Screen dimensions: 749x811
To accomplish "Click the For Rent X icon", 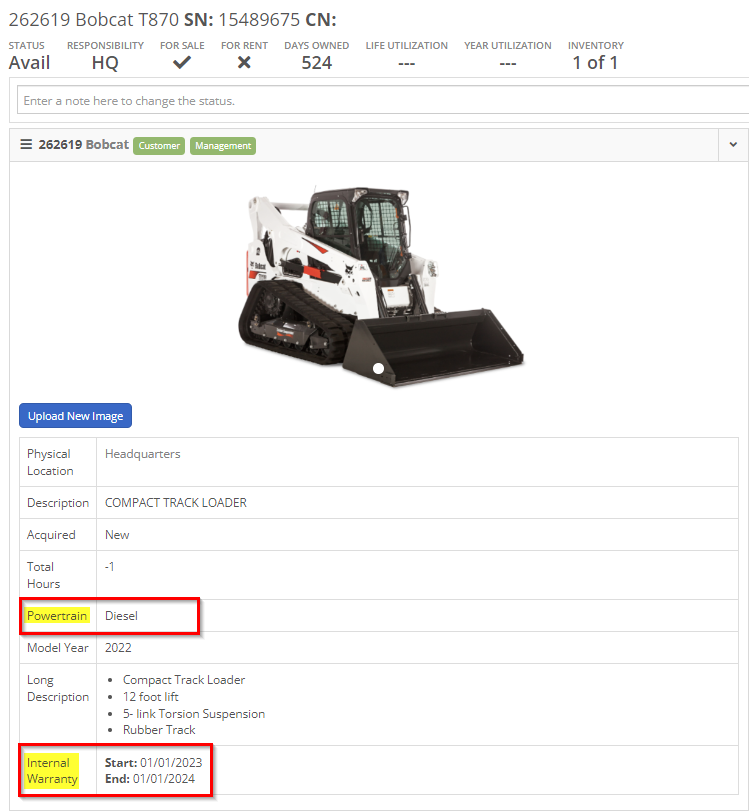I will tap(244, 63).
